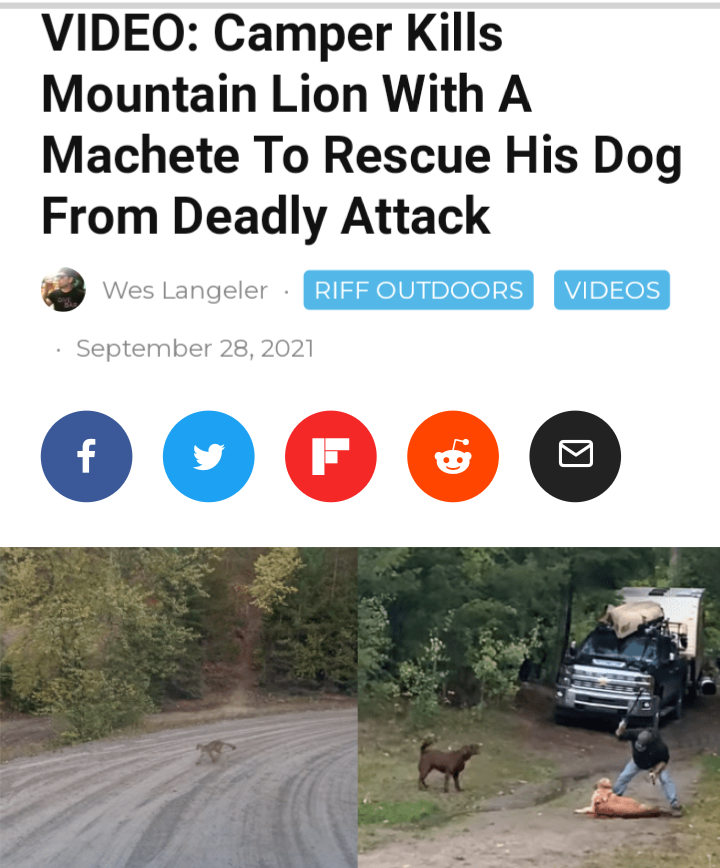Email the article using the envelope icon
This screenshot has width=720, height=868.
[x=576, y=456]
